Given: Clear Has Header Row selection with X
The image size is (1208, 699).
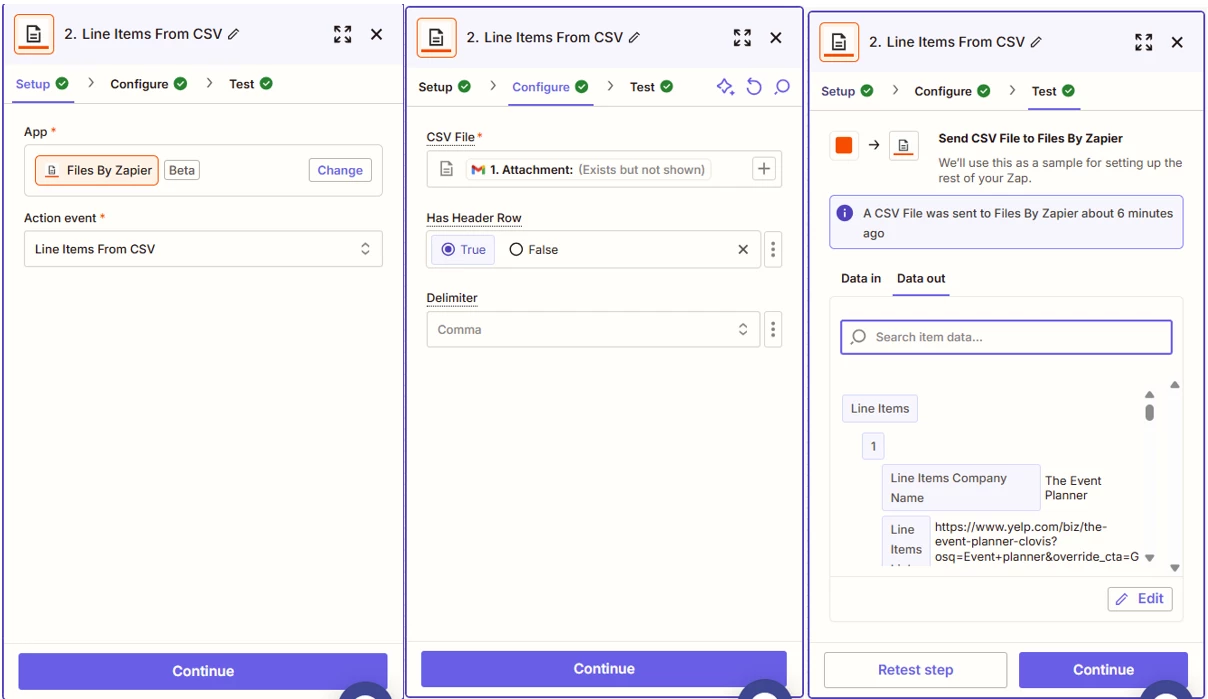Looking at the screenshot, I should (743, 250).
